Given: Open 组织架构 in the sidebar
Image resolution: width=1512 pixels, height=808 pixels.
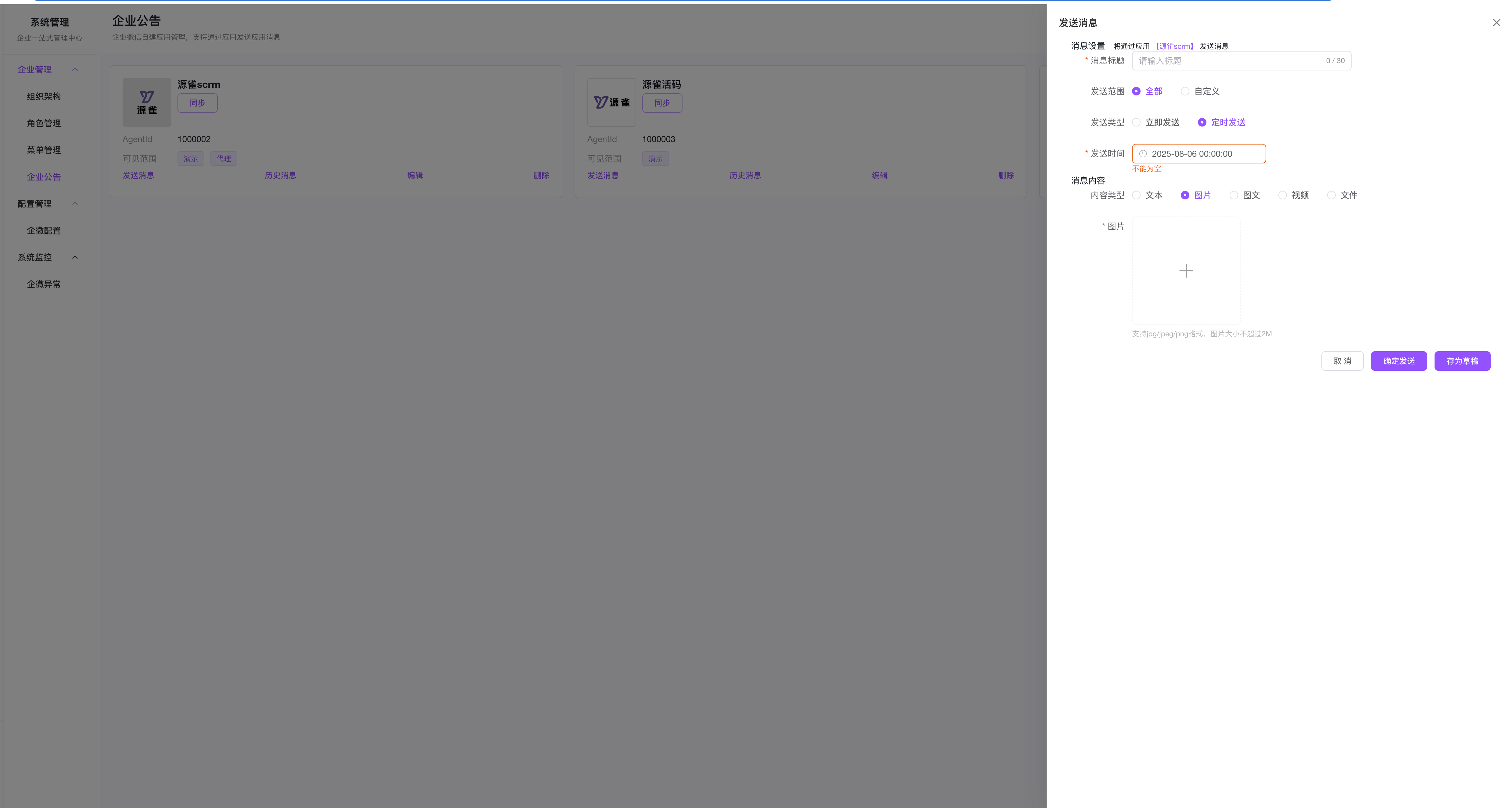Looking at the screenshot, I should (43, 96).
